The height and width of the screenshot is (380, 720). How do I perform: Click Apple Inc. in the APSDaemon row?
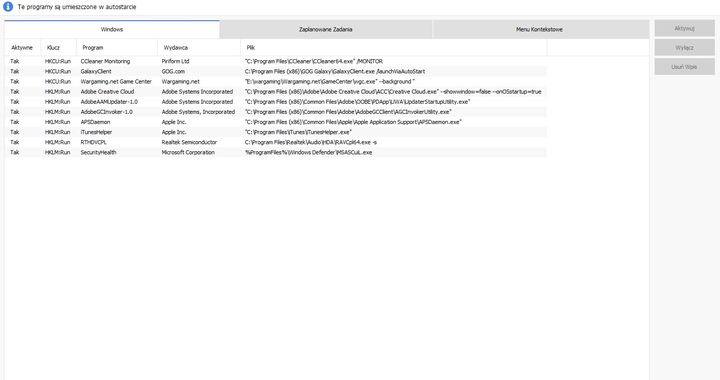pyautogui.click(x=174, y=122)
